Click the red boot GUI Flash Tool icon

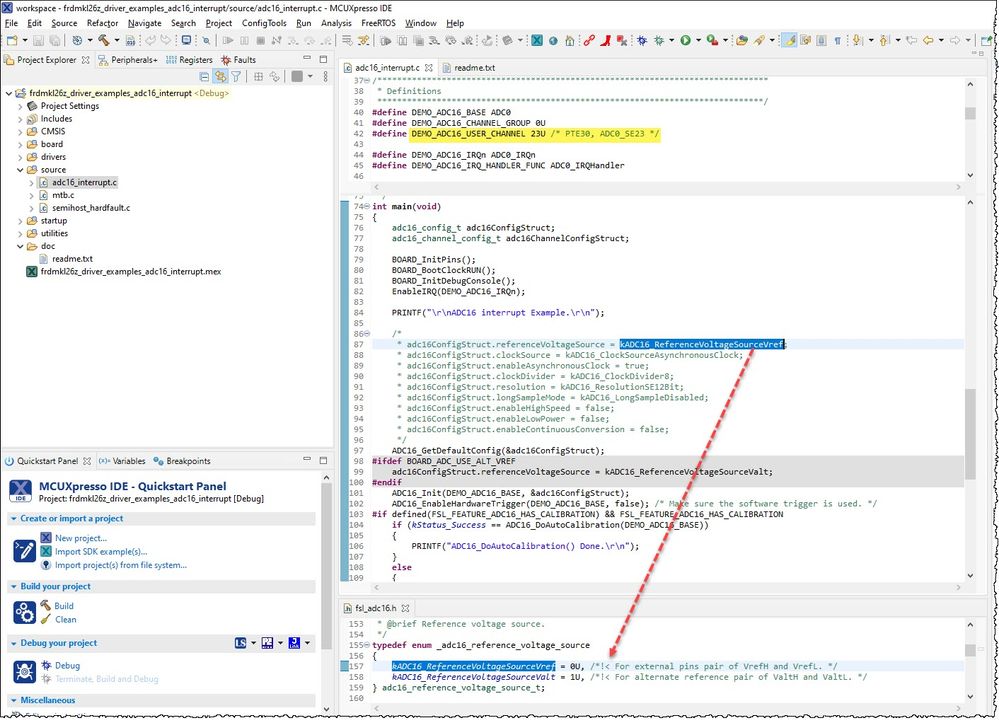[605, 40]
